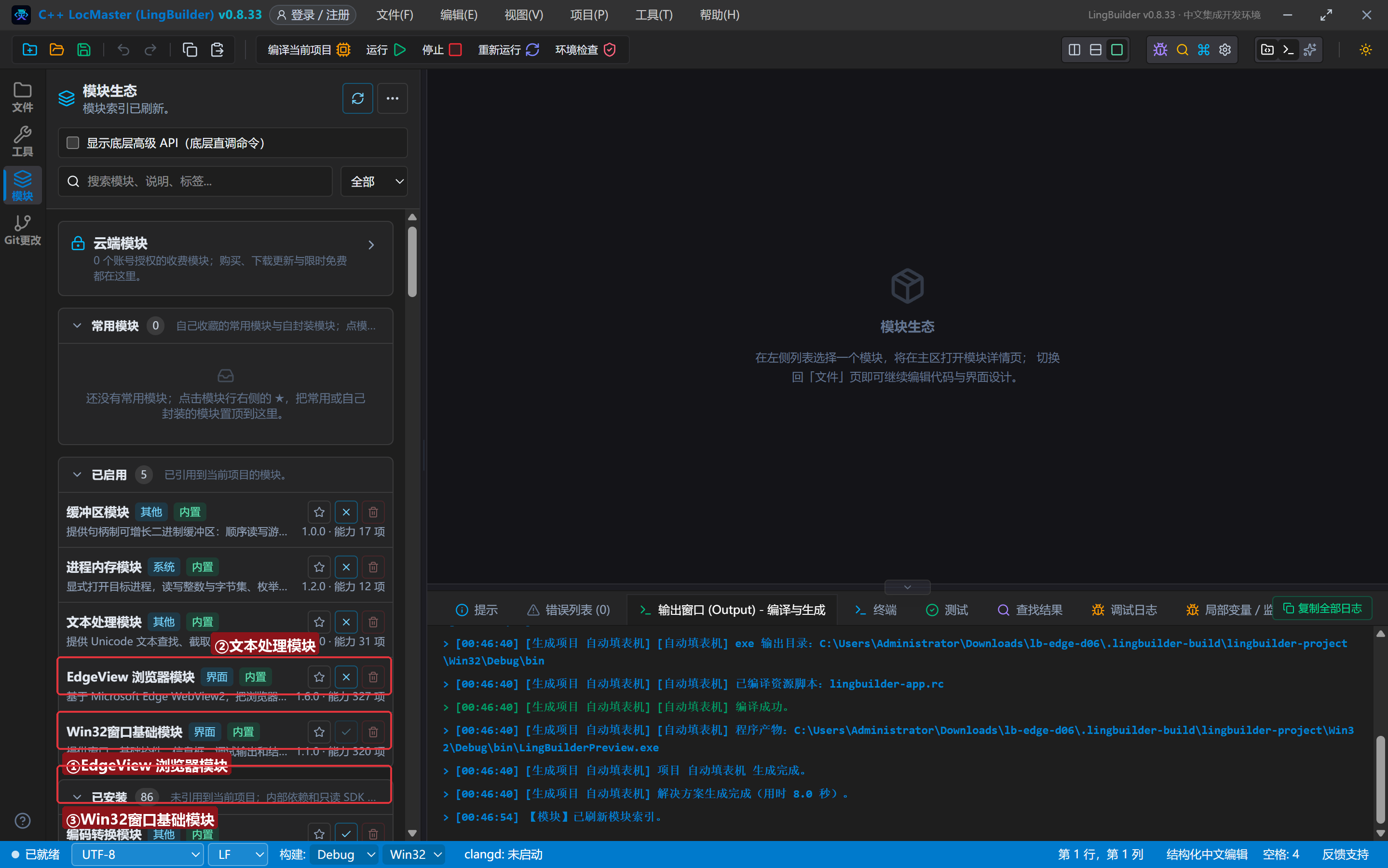Click the undo arrow icon

[x=123, y=50]
